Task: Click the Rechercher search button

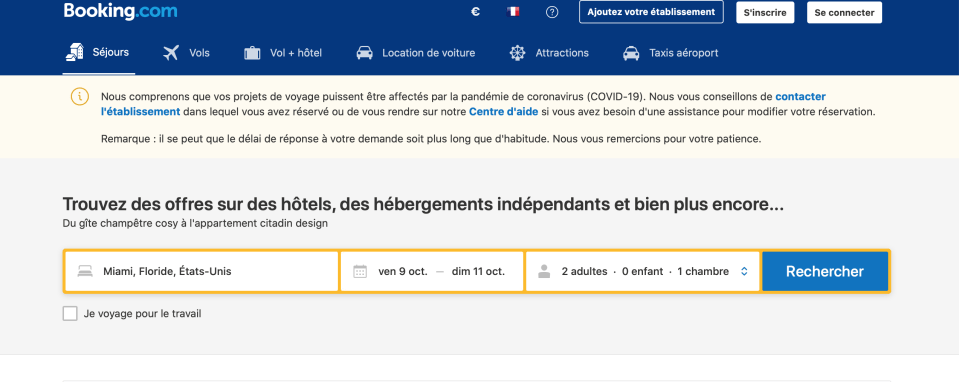Action: pyautogui.click(x=824, y=271)
